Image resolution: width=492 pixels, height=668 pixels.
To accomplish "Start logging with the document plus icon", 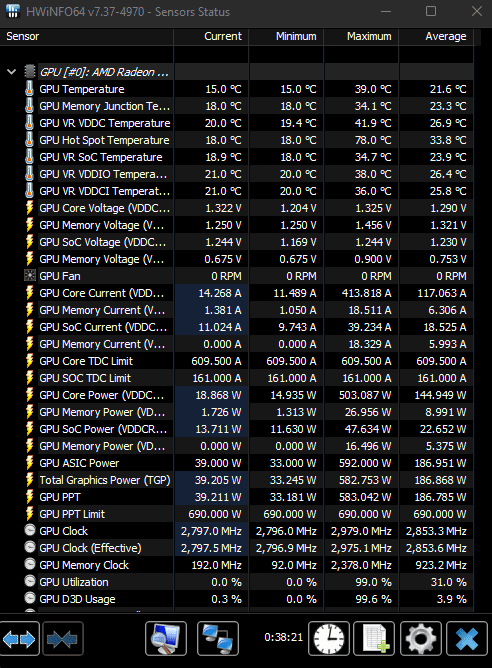I will tap(374, 639).
